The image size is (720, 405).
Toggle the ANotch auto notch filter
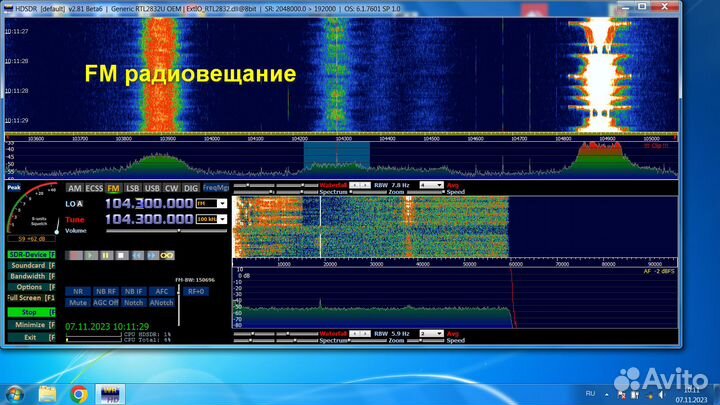pyautogui.click(x=162, y=303)
